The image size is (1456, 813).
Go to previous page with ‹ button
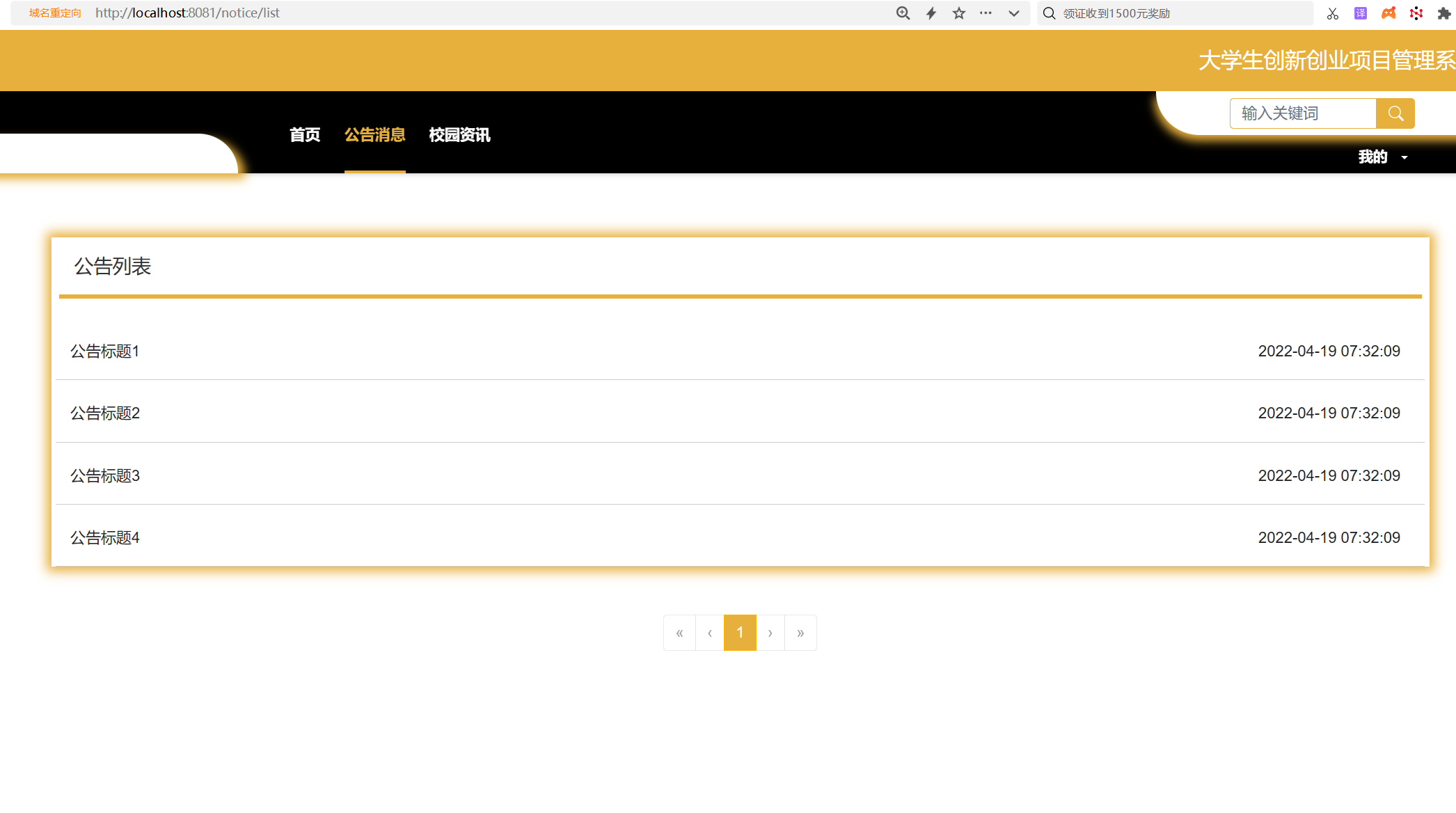710,633
